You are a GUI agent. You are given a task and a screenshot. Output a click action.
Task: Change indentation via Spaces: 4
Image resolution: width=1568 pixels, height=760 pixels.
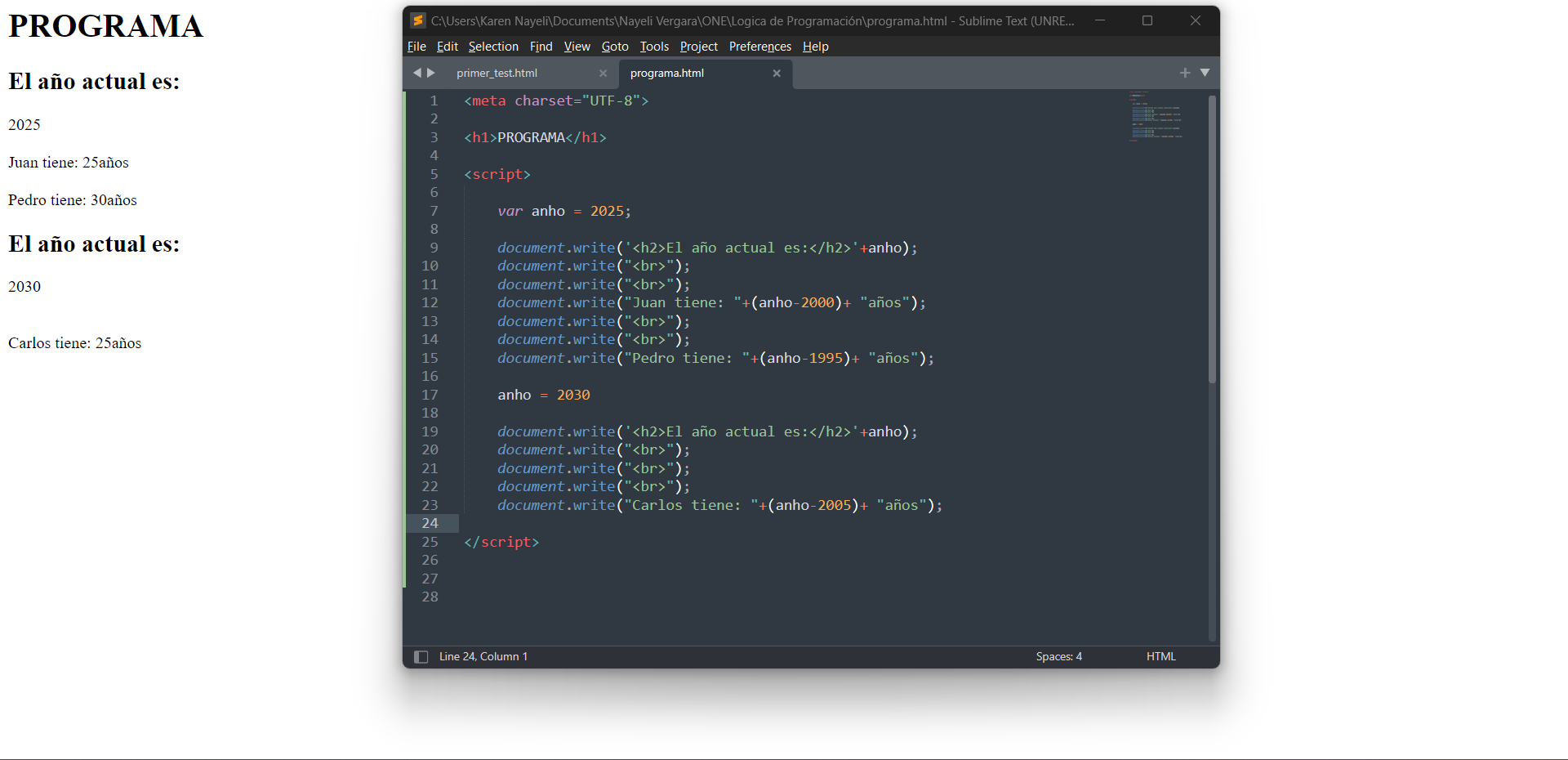pos(1059,656)
